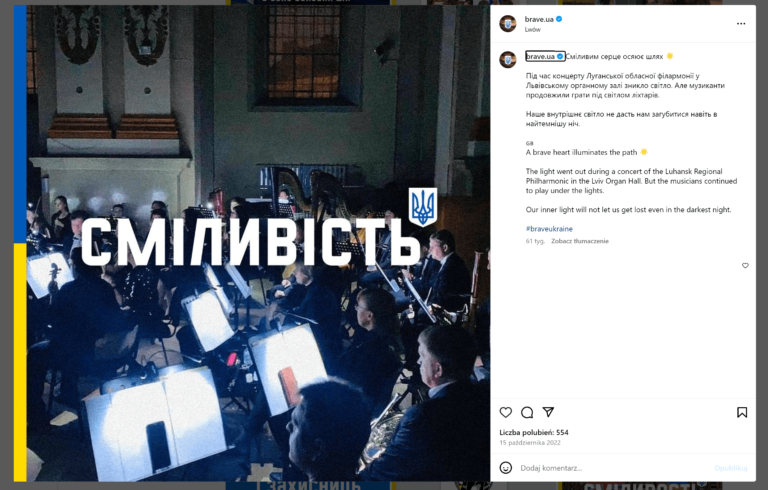Viewport: 768px width, 490px height.
Task: Click the brave.ua username in the caption
Action: (540, 56)
